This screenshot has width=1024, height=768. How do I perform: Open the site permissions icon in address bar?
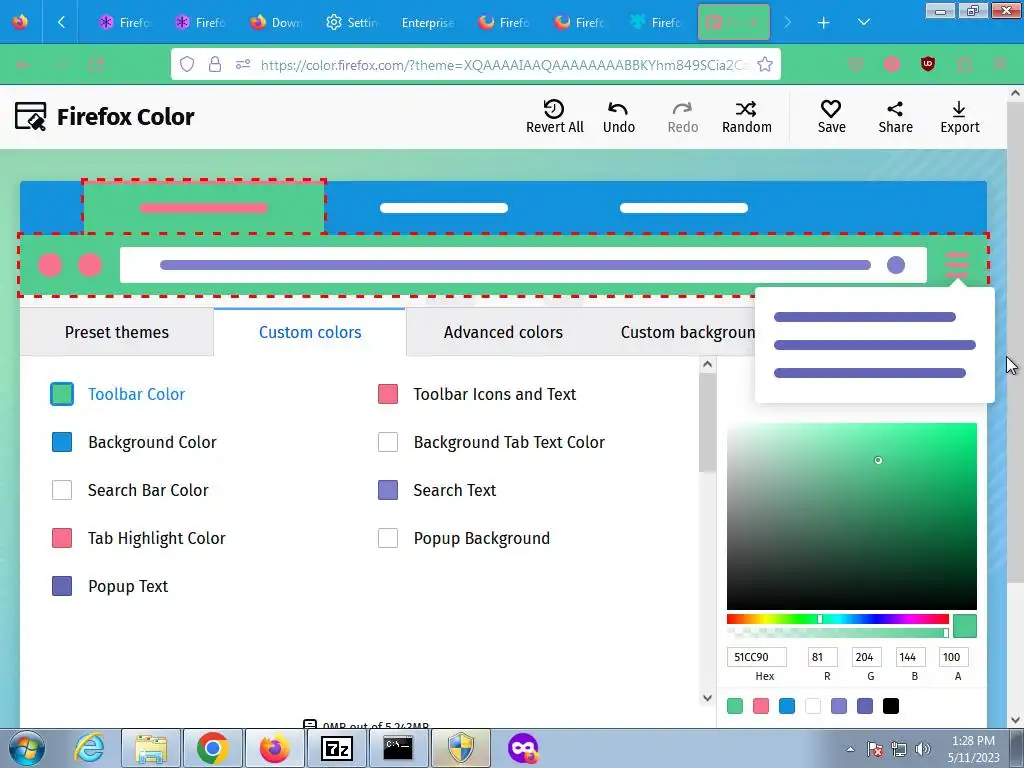(x=243, y=64)
